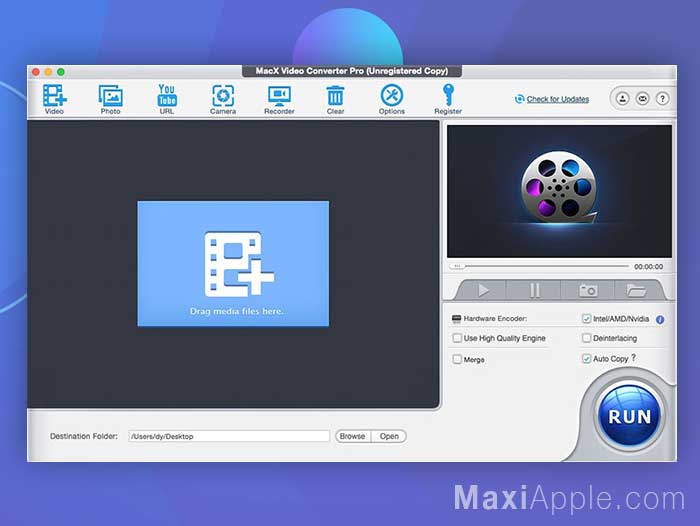Click the 'Destination Folder:' label
This screenshot has height=526, width=700.
[x=84, y=436]
